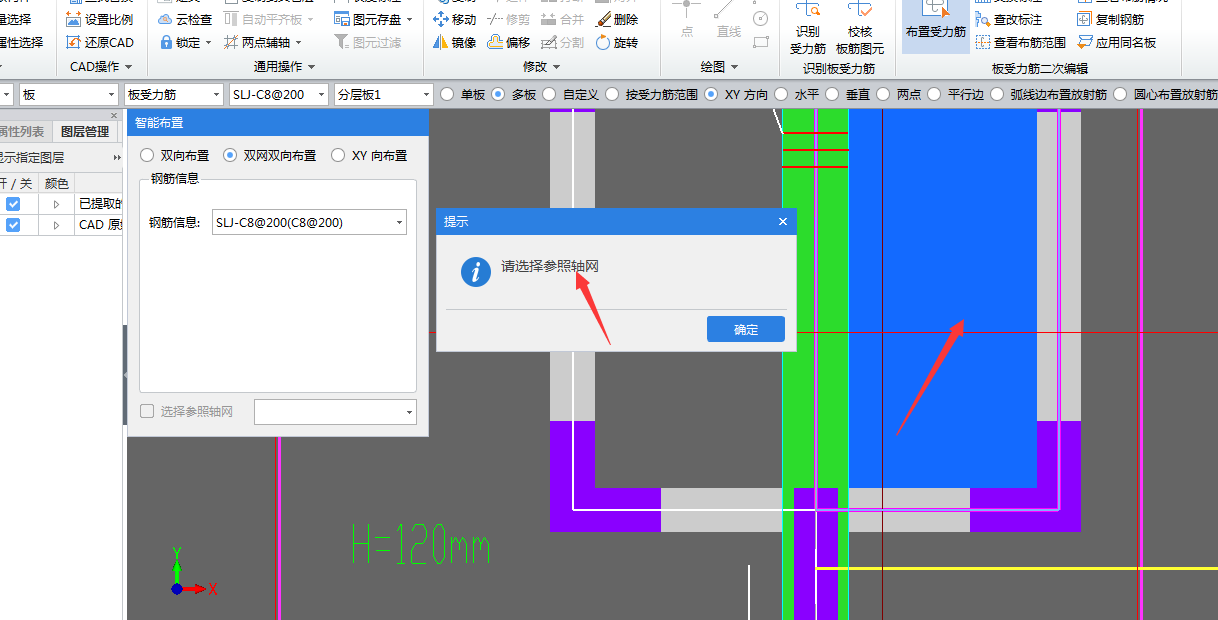1218x620 pixels.
Task: Select the XY 方向 toolbar radio option
Action: tap(736, 94)
